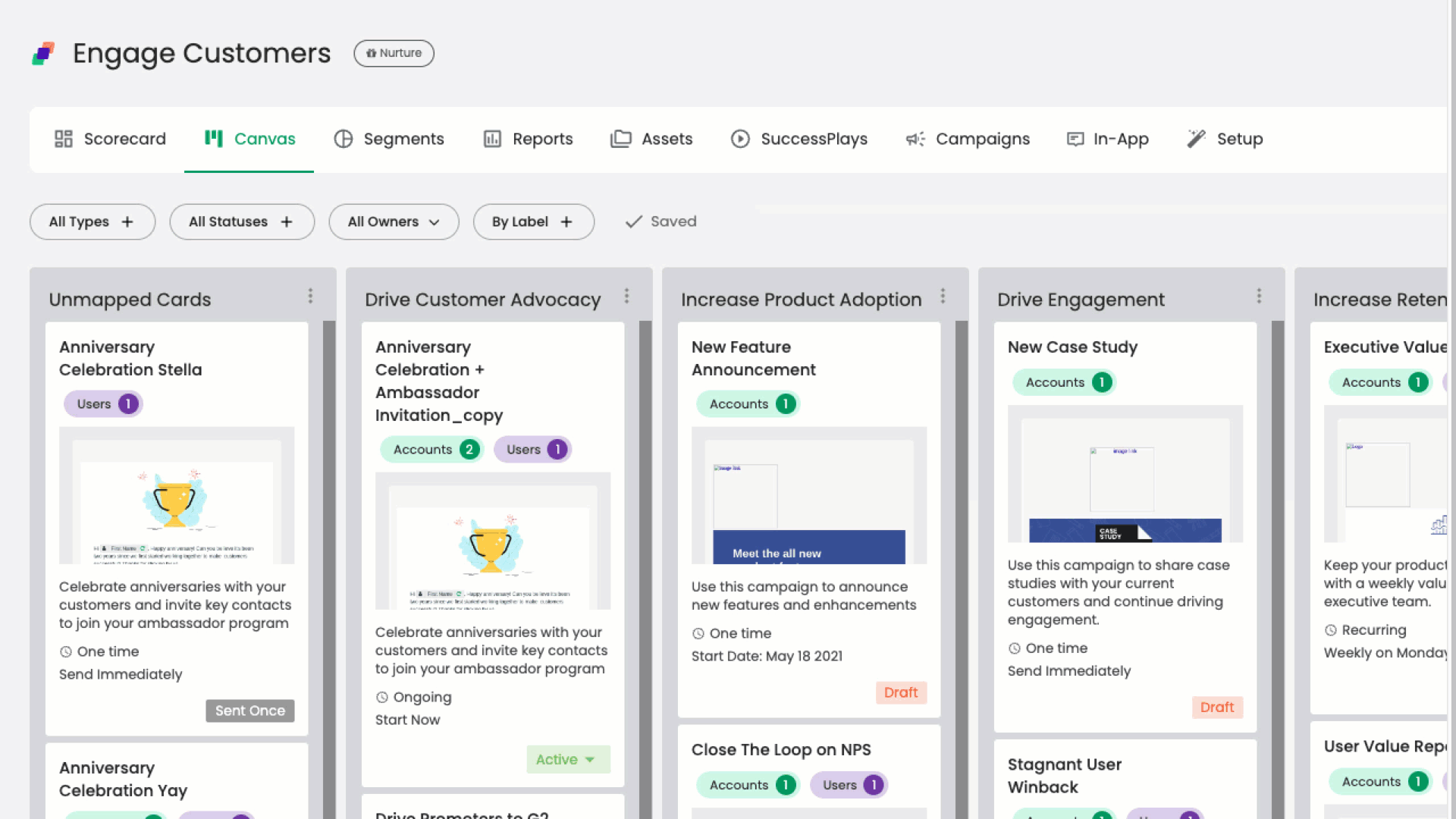Screen dimensions: 1456x819
Task: Go to the Reports tab
Action: pyautogui.click(x=528, y=139)
